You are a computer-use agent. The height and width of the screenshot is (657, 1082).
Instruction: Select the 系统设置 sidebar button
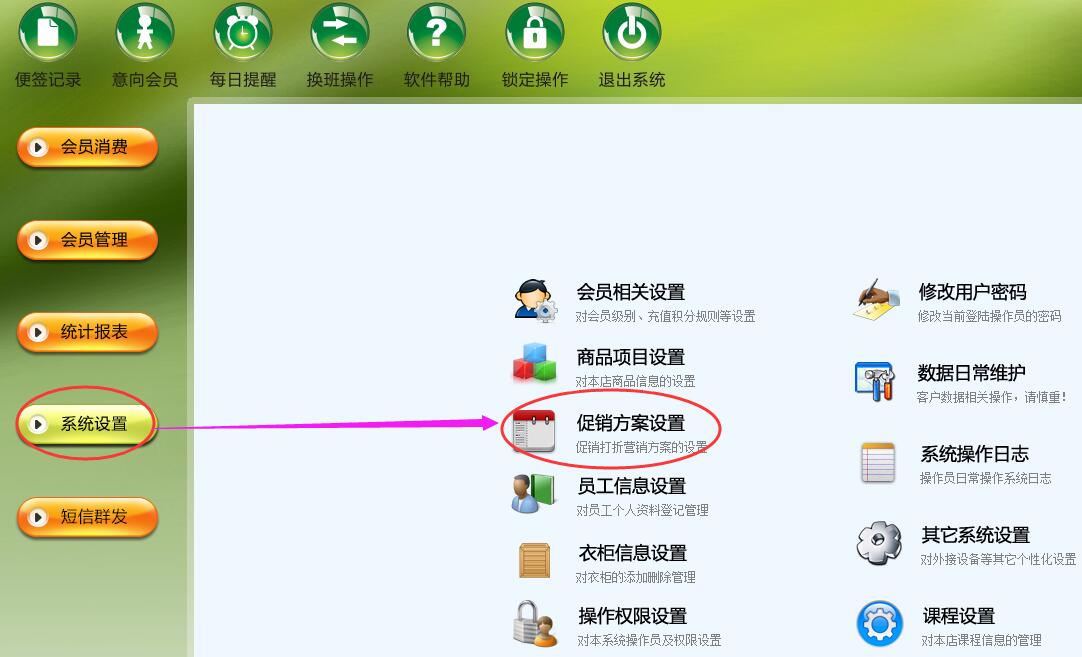point(88,424)
